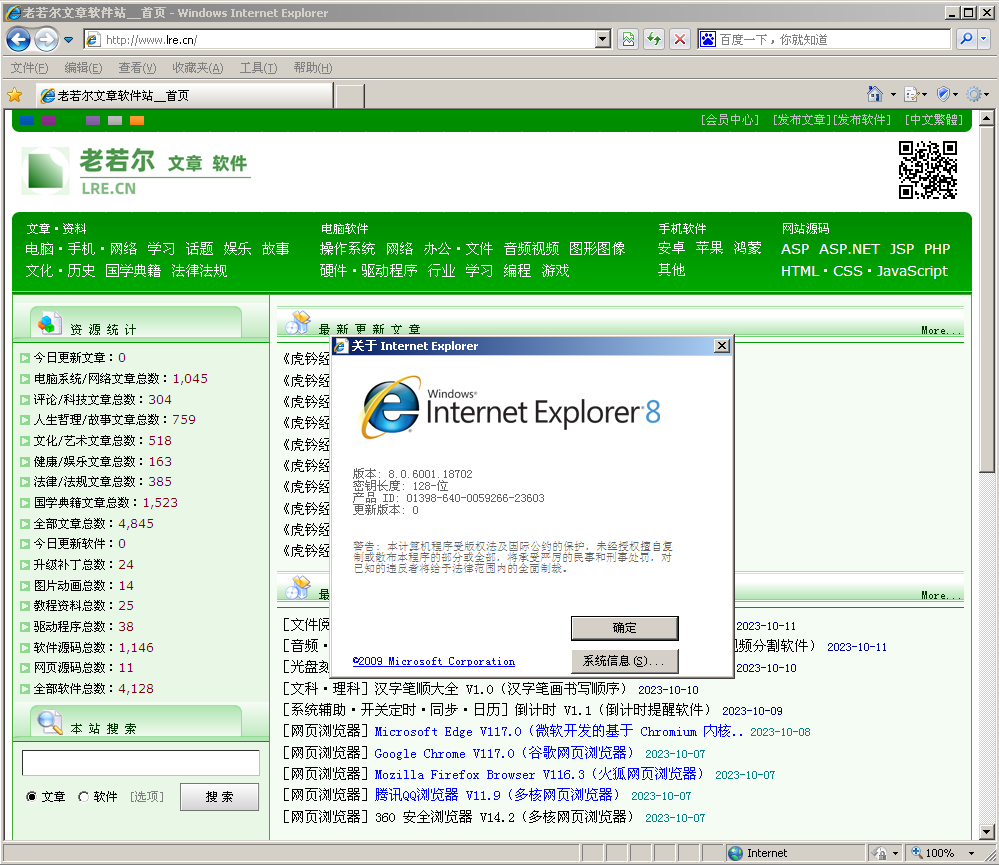
Task: Select the 软件 radio button
Action: click(x=83, y=797)
